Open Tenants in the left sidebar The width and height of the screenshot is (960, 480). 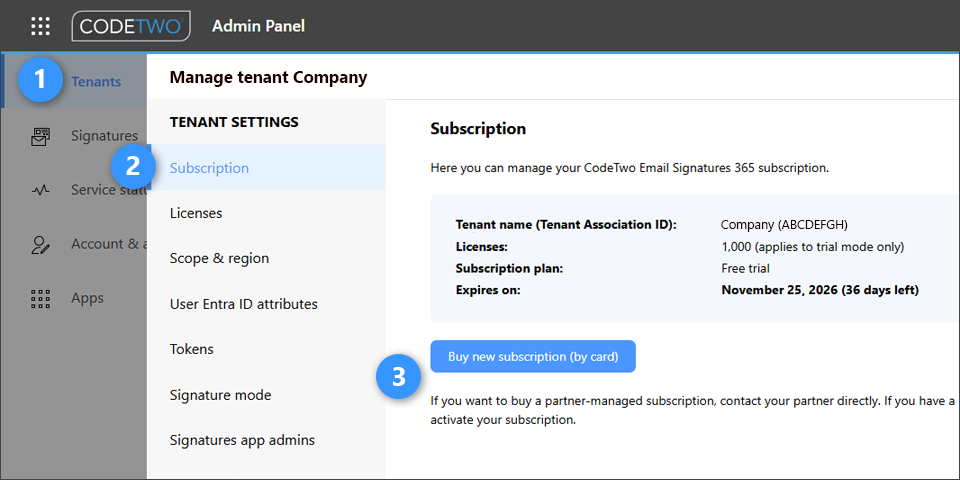tap(74, 81)
